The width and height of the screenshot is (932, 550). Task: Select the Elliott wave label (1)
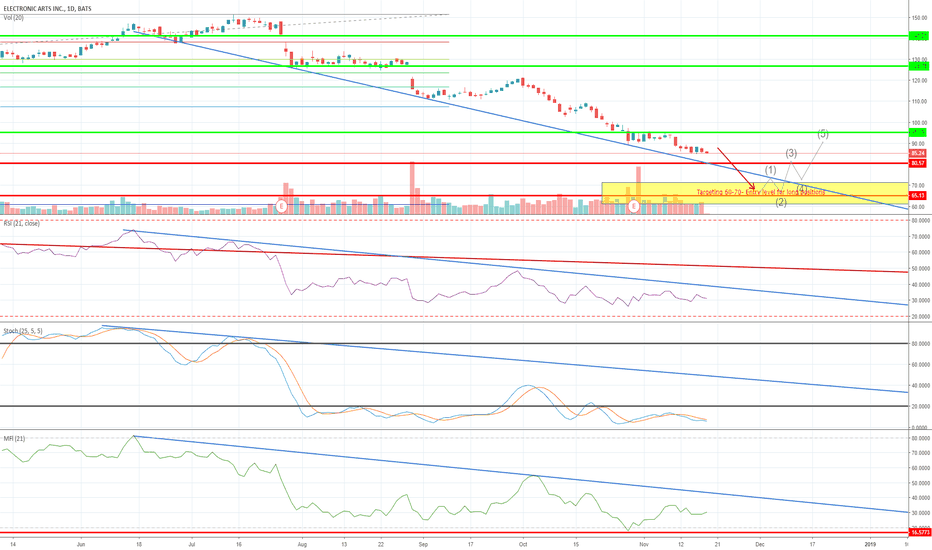pyautogui.click(x=770, y=170)
